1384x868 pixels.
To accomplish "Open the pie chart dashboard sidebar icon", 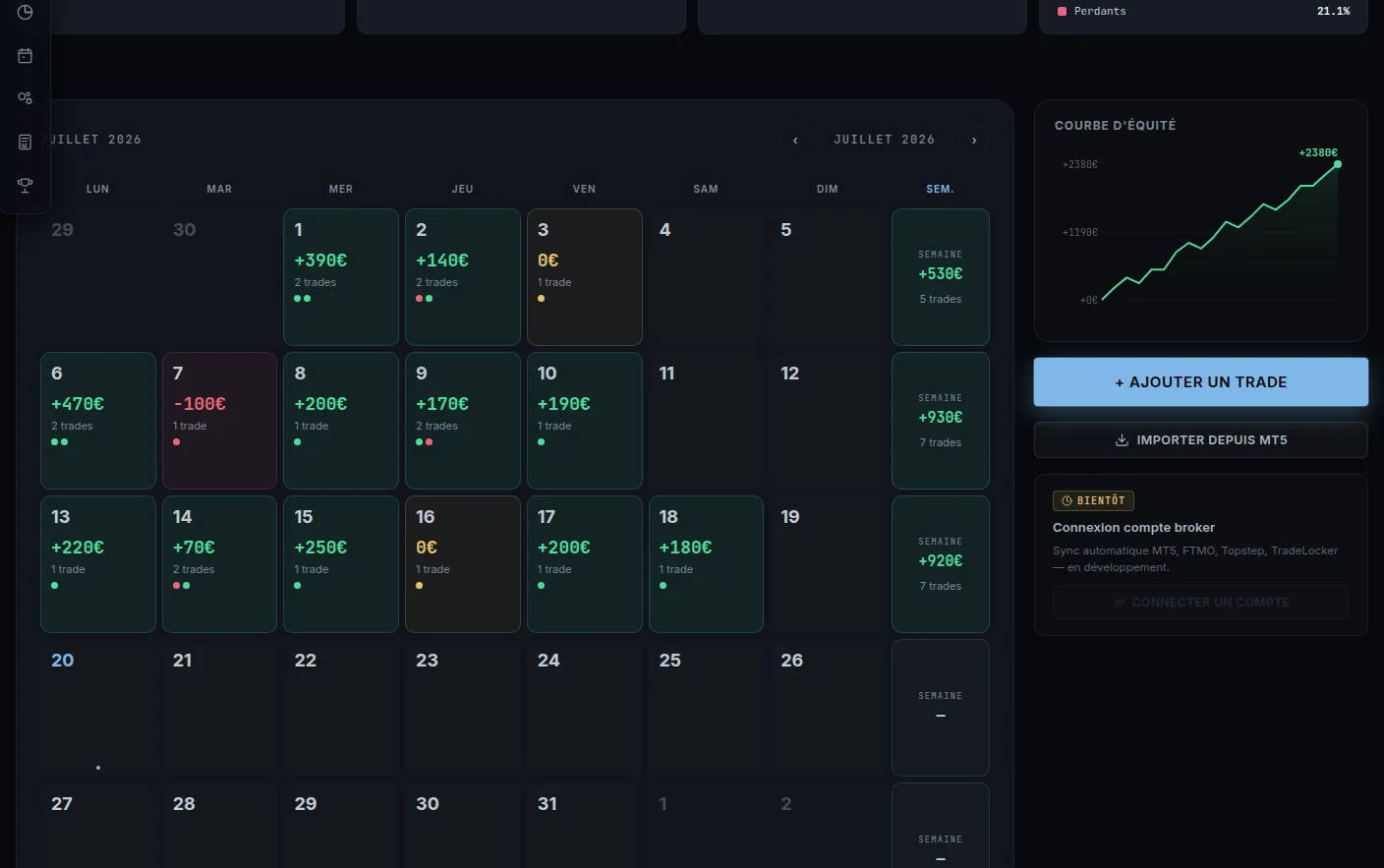I will pos(26,12).
